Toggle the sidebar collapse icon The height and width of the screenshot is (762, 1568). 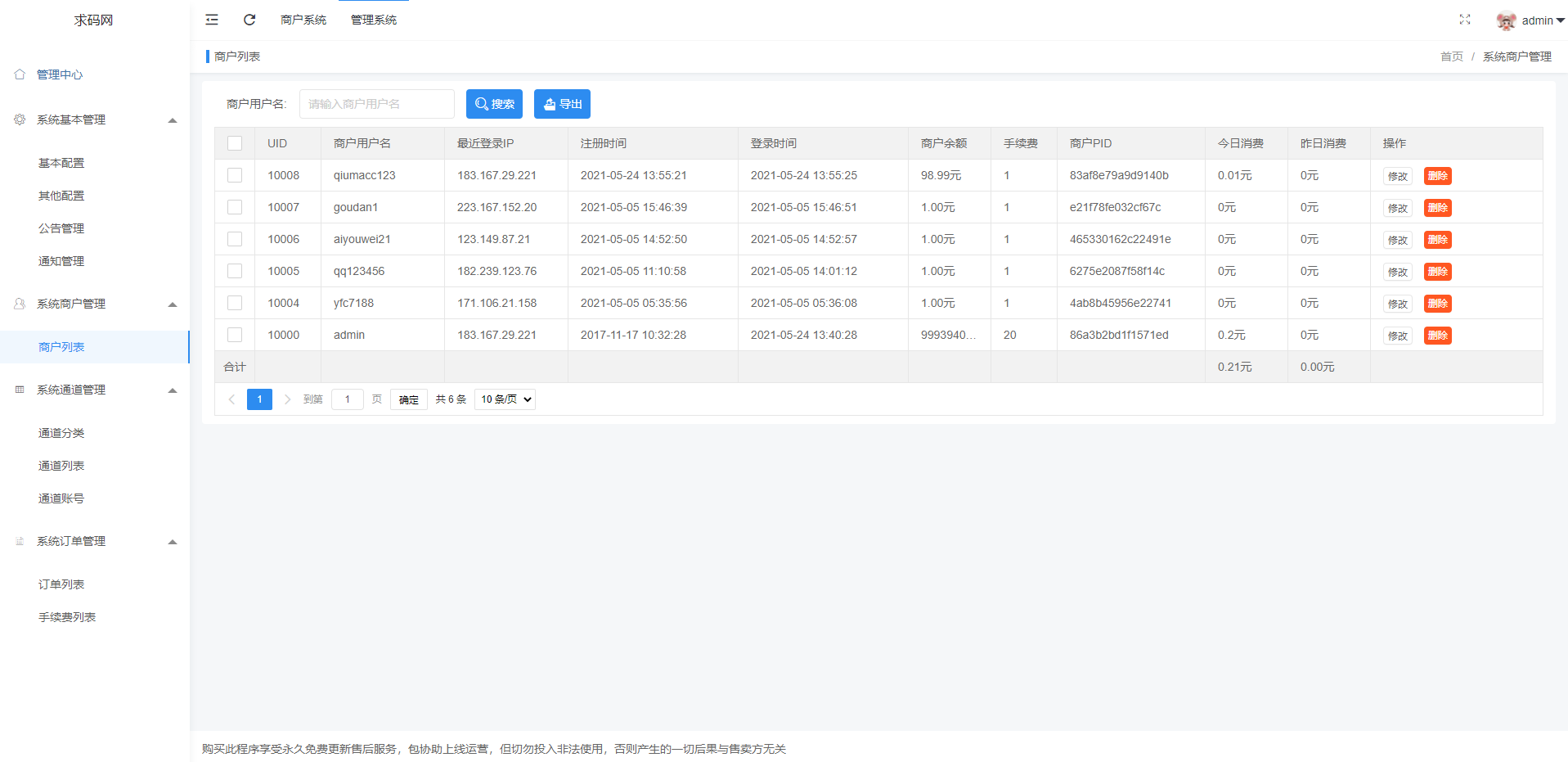212,20
